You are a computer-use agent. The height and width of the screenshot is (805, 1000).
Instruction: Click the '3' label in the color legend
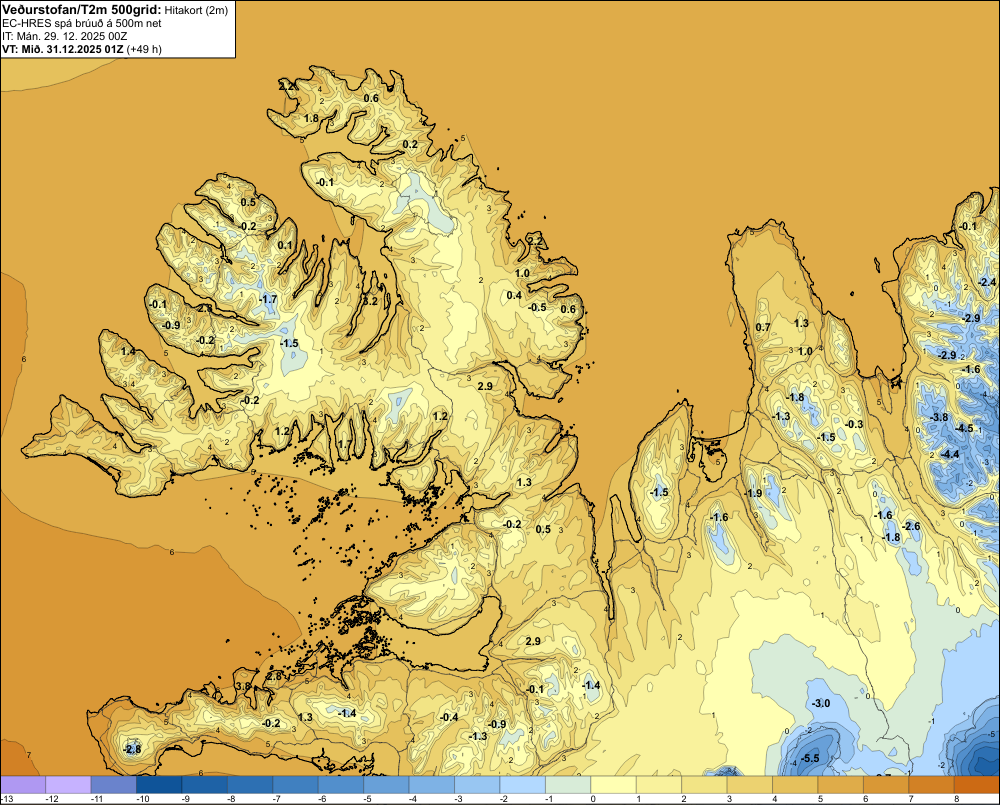729,799
